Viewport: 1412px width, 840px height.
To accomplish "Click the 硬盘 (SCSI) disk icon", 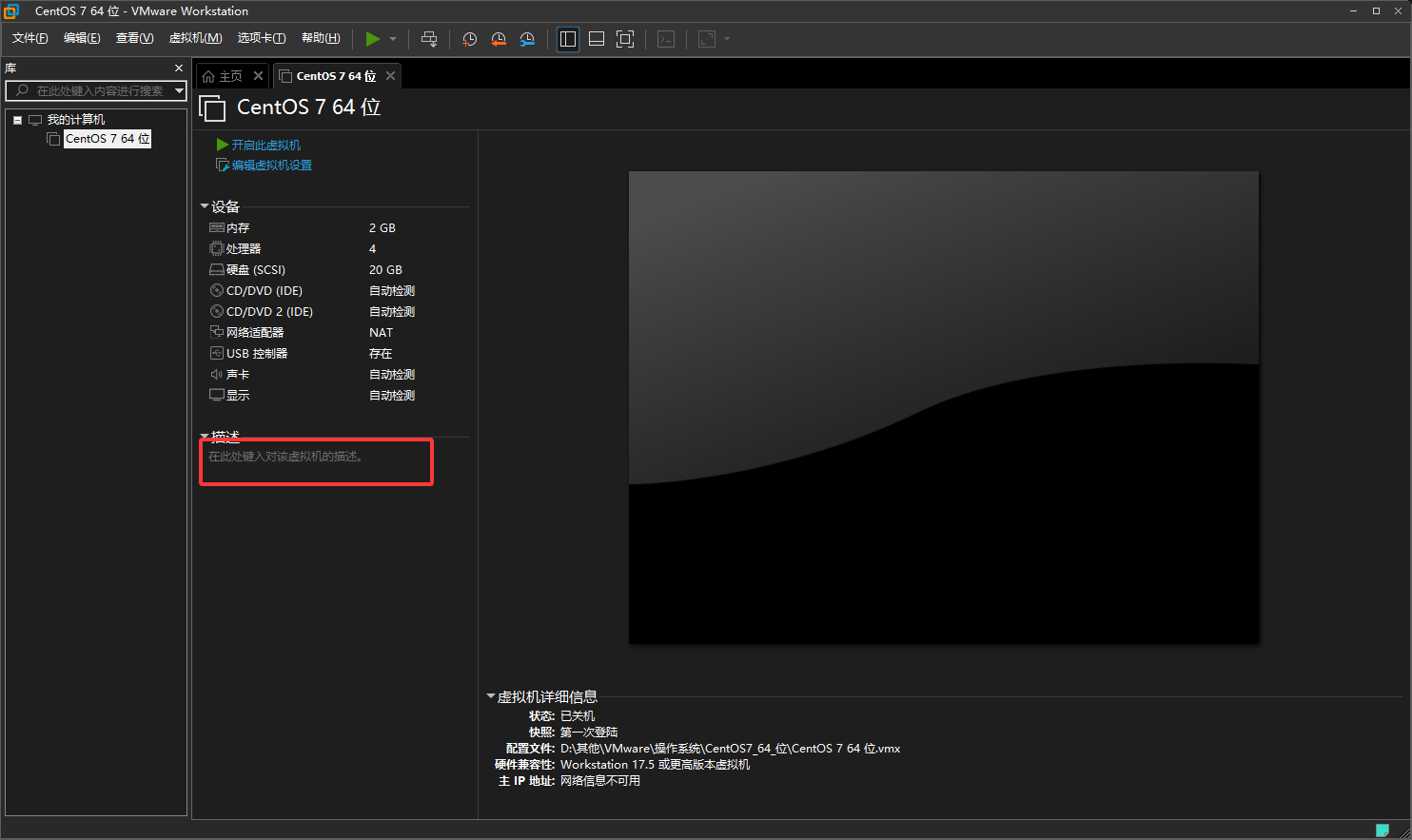I will pos(217,270).
